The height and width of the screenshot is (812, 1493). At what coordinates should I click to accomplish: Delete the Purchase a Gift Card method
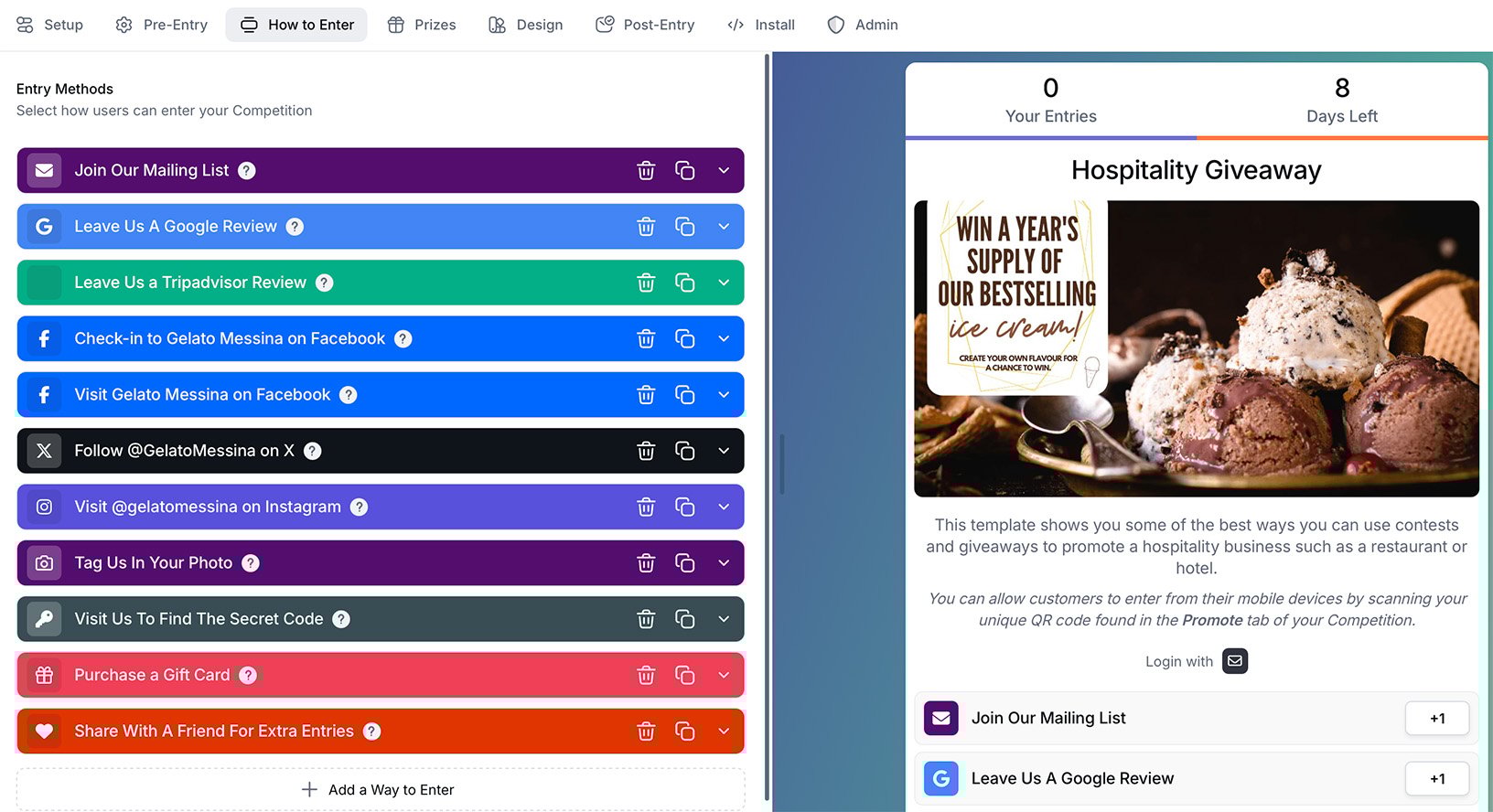coord(646,675)
